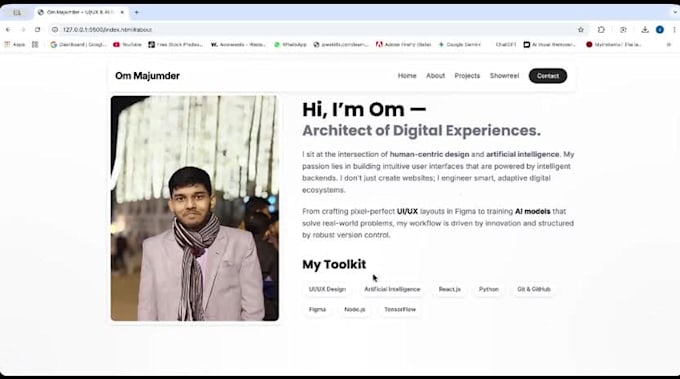680x379 pixels.
Task: Open the Dashboard Google bookmark
Action: coord(78,44)
